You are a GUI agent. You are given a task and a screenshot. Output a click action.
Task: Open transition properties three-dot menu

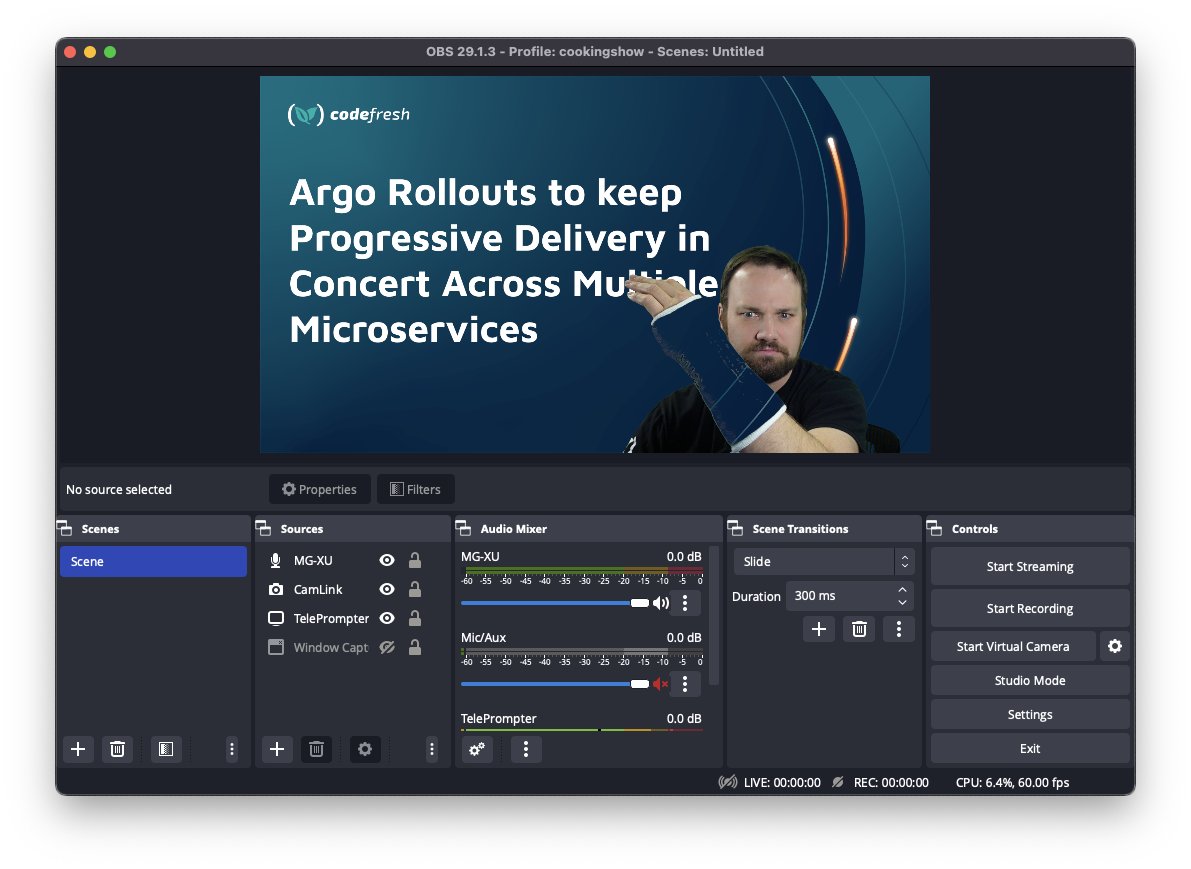[899, 629]
